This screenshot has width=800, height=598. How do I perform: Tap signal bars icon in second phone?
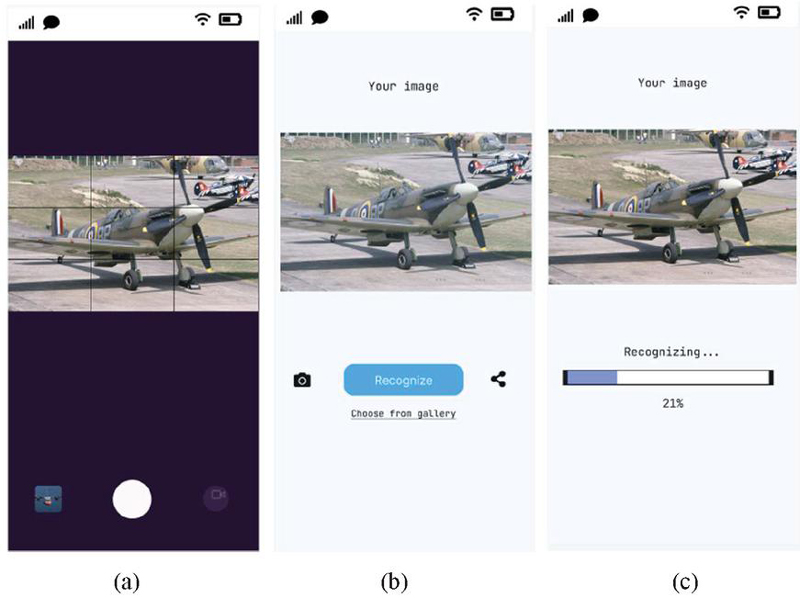(x=294, y=18)
